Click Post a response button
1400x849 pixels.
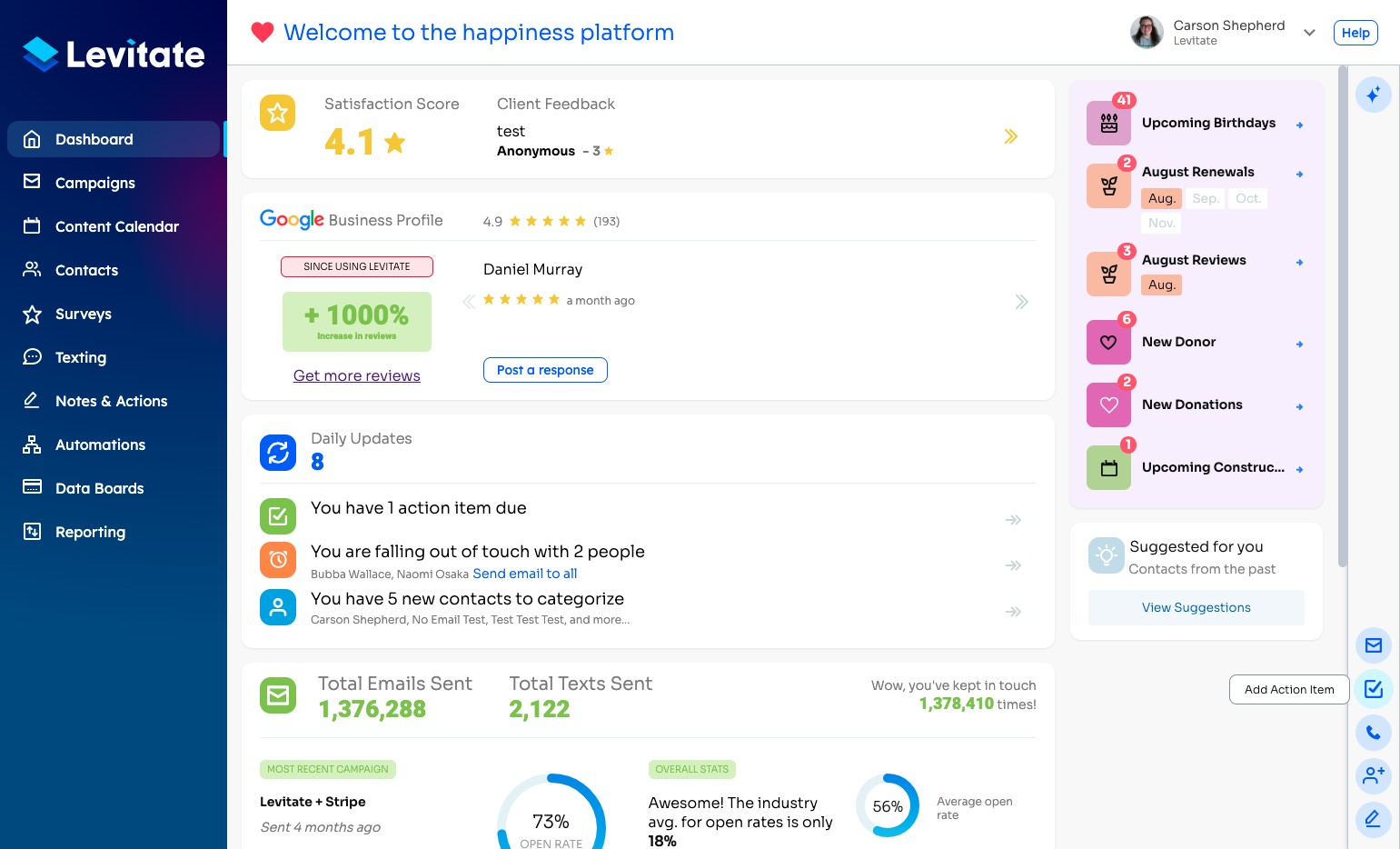(545, 370)
